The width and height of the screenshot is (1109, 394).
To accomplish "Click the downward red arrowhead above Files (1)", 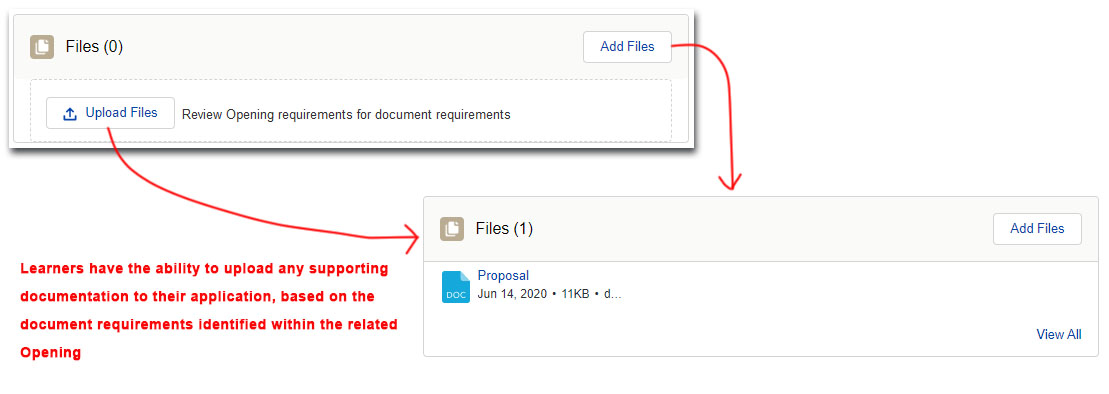I will 731,180.
